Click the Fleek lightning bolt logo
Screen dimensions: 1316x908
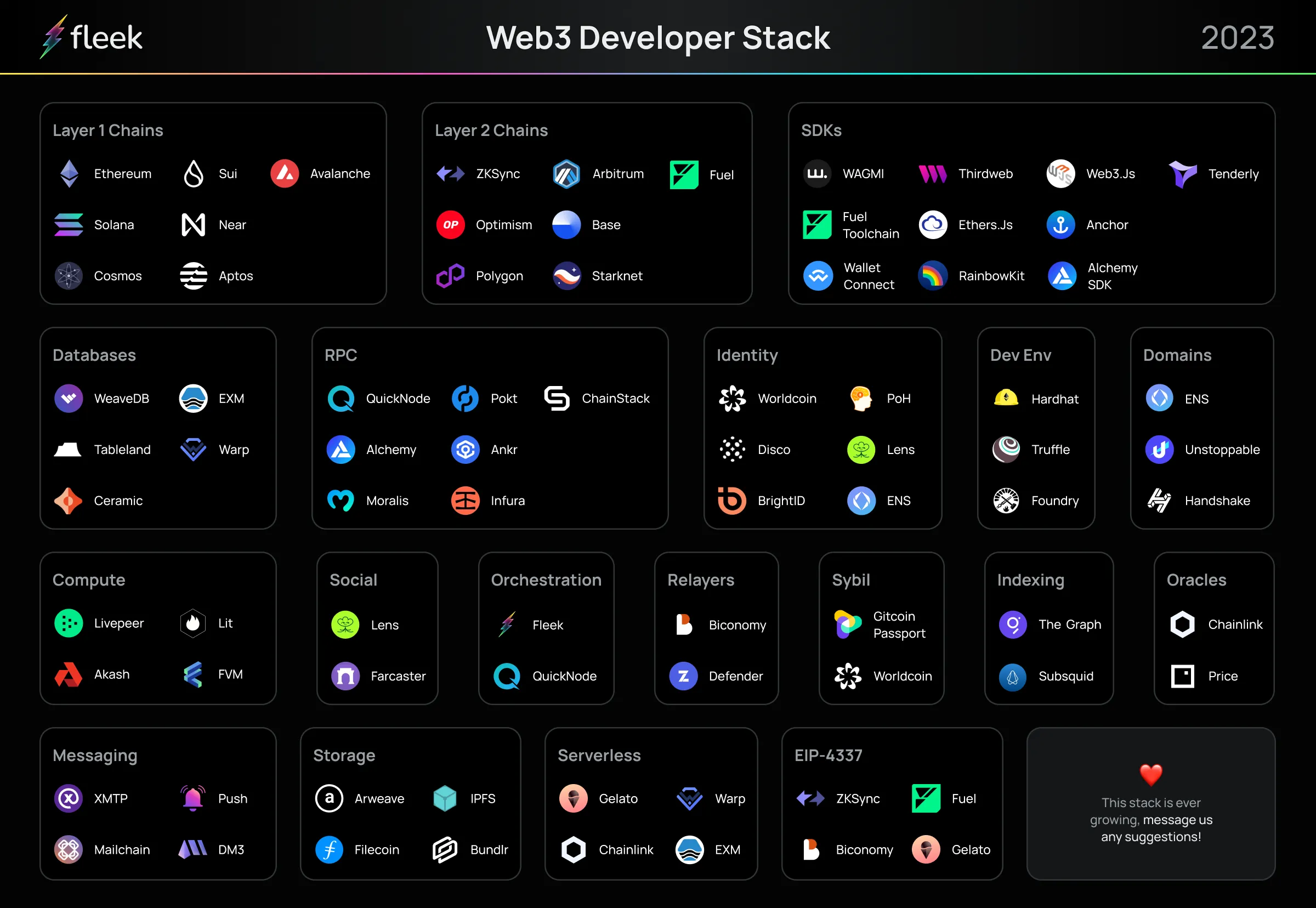(54, 37)
